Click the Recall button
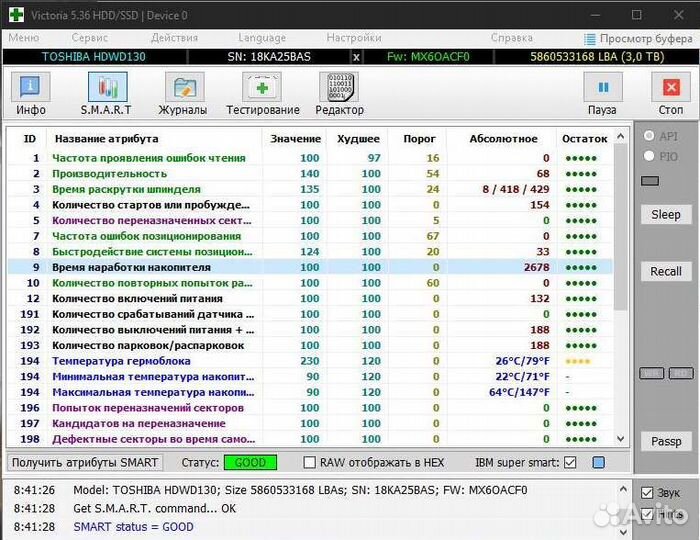The height and width of the screenshot is (540, 700). [666, 271]
